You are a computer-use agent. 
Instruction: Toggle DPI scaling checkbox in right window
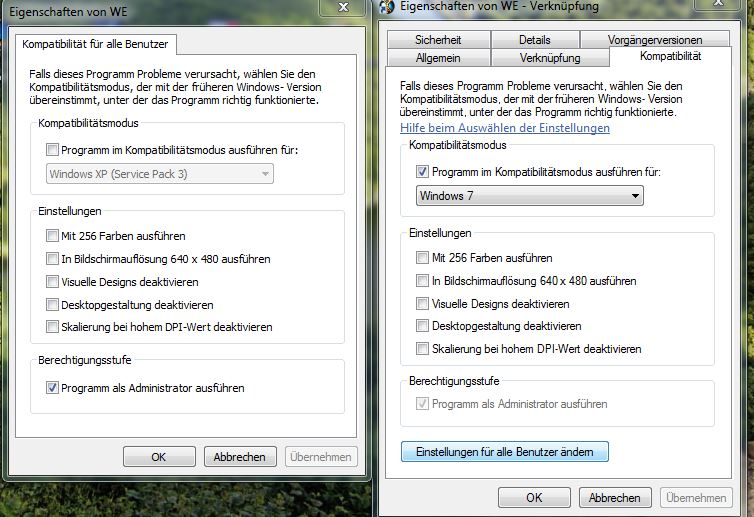tap(422, 348)
